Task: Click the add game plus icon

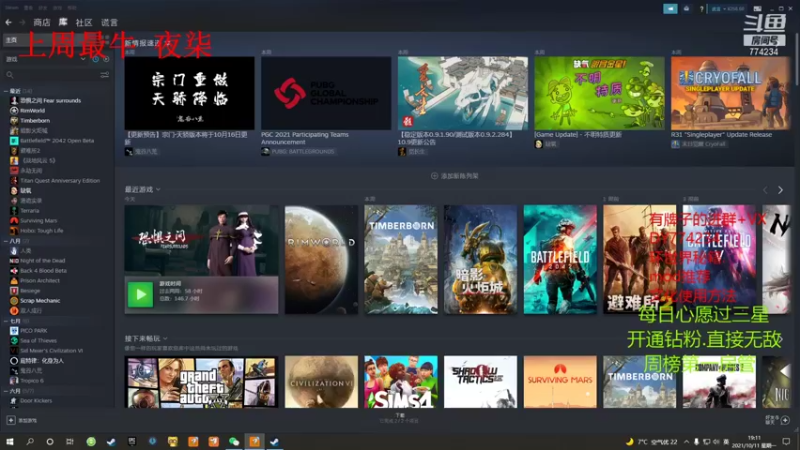Action: tap(11, 420)
